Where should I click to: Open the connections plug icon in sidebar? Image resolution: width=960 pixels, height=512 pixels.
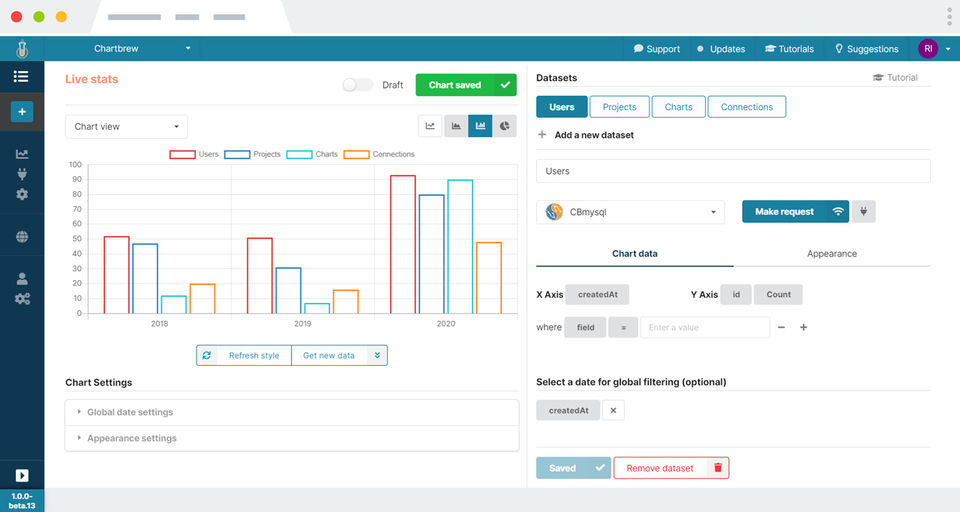(22, 175)
